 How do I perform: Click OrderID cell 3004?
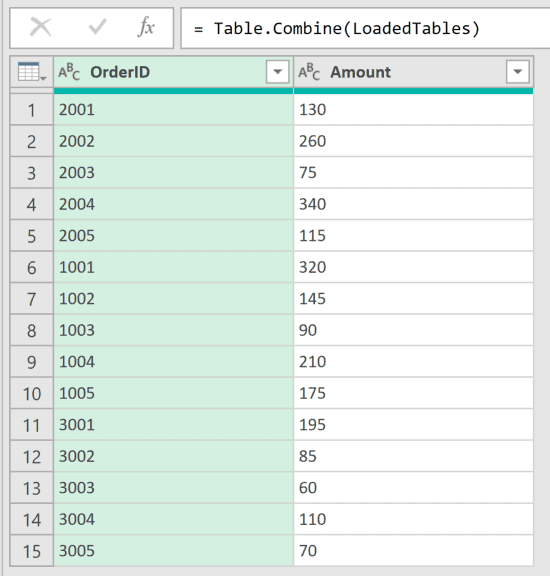click(x=173, y=519)
